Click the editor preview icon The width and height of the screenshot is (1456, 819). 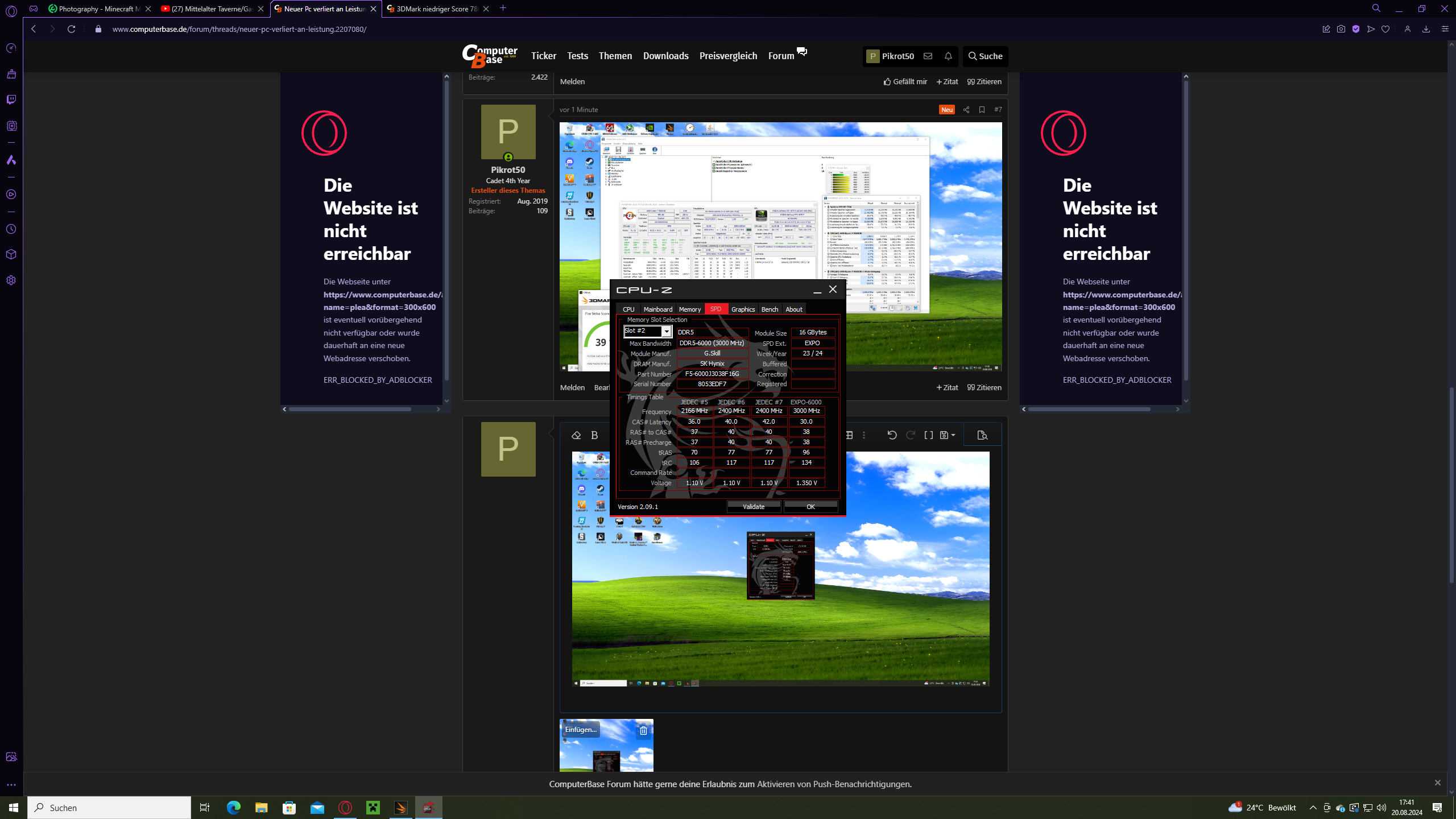click(x=982, y=435)
